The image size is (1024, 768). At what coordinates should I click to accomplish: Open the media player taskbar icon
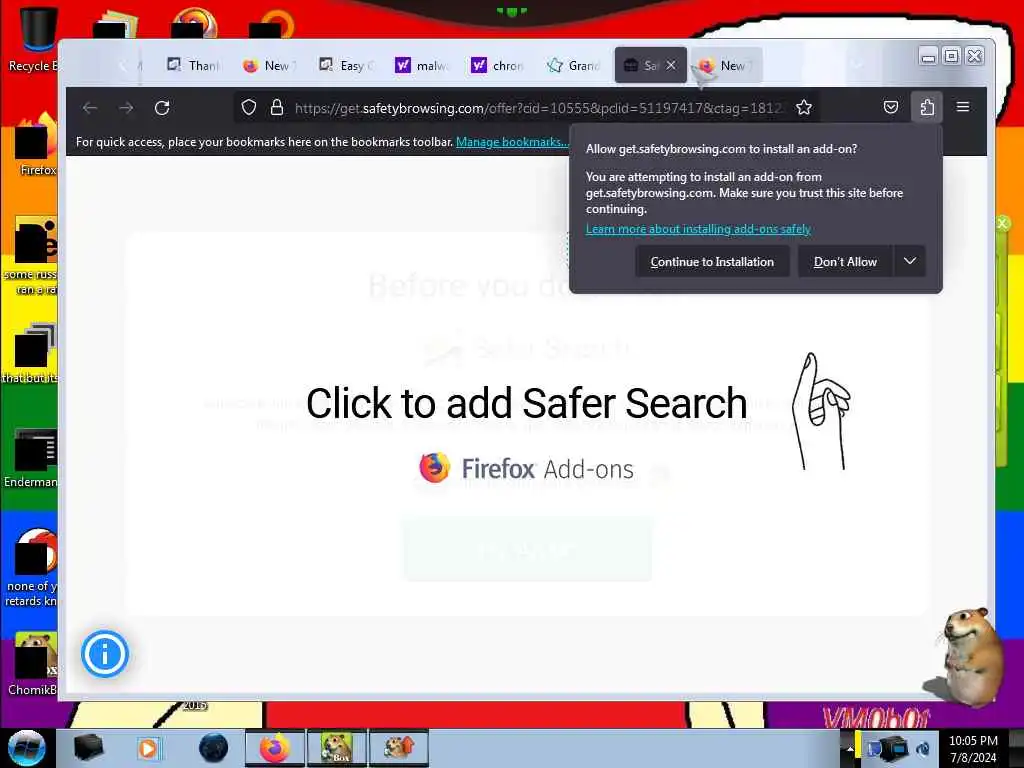click(x=149, y=748)
